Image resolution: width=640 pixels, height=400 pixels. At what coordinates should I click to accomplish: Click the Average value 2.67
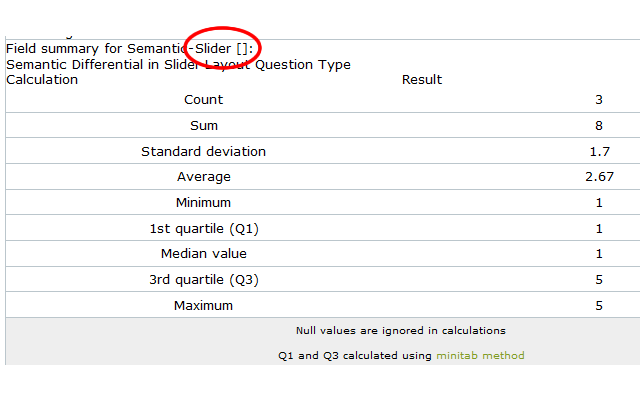point(599,176)
